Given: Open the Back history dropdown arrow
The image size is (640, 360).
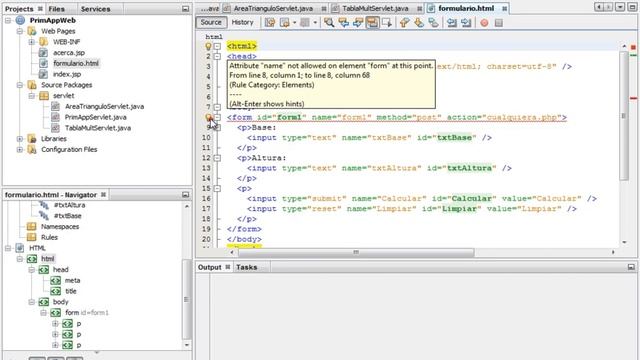Looking at the screenshot, I should [x=294, y=22].
